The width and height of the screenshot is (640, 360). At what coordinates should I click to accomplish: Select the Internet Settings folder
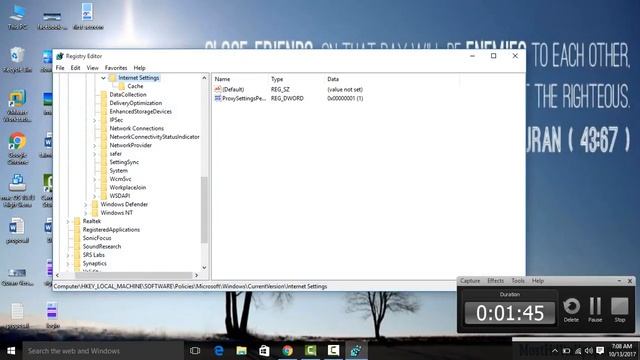tap(138, 78)
